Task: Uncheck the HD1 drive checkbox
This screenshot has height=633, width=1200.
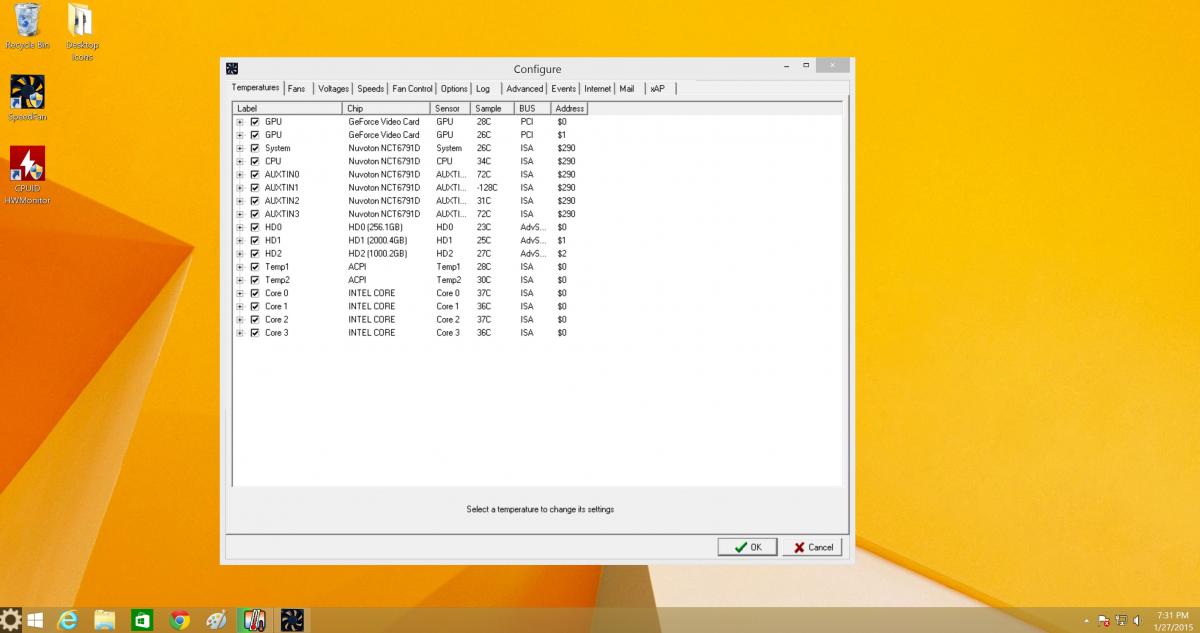Action: [255, 240]
